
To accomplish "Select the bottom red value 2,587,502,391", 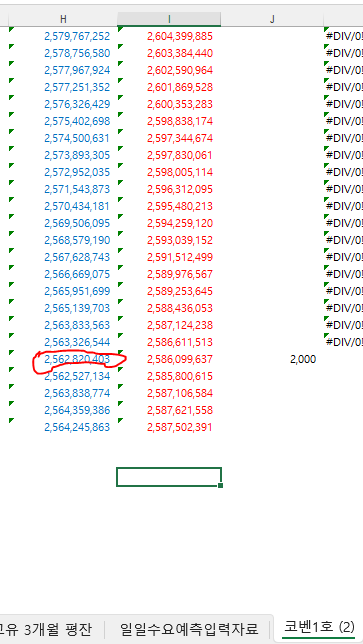I will click(x=180, y=428).
